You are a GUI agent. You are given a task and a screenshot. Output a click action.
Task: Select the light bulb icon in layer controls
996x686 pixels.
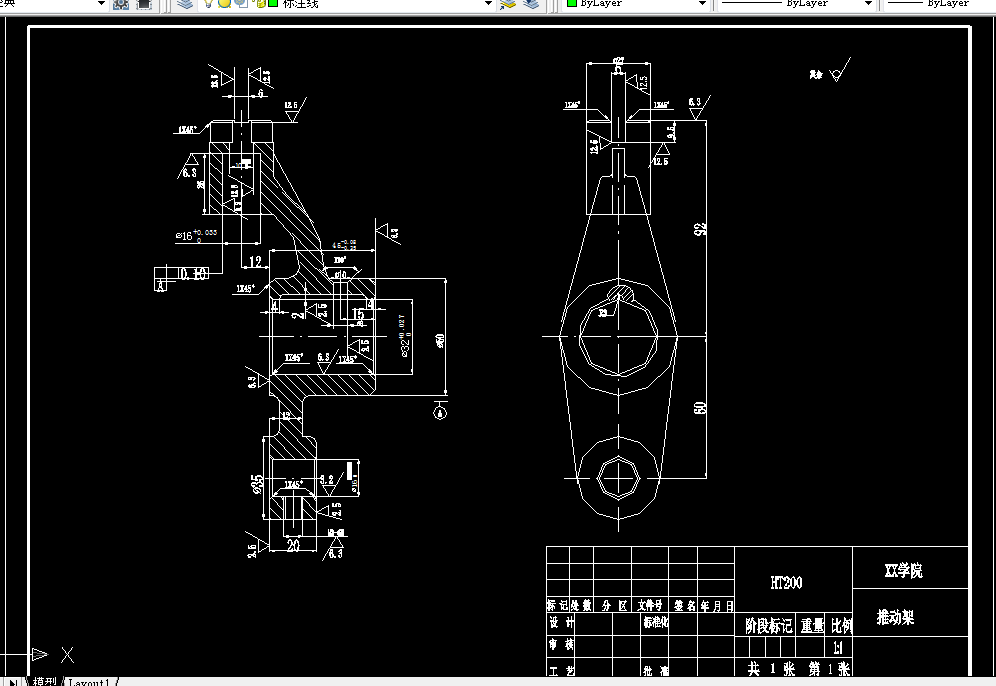(208, 5)
